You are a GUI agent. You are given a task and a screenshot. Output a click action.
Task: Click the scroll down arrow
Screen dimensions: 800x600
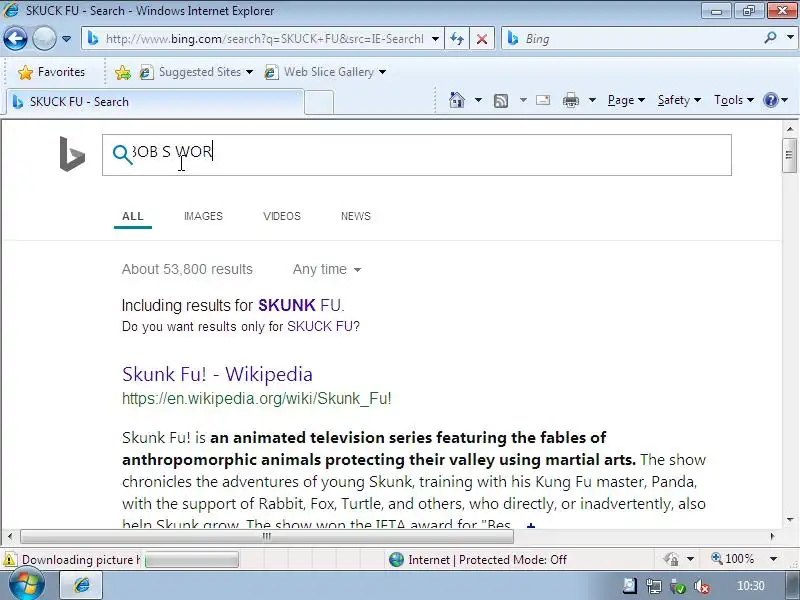click(x=789, y=519)
